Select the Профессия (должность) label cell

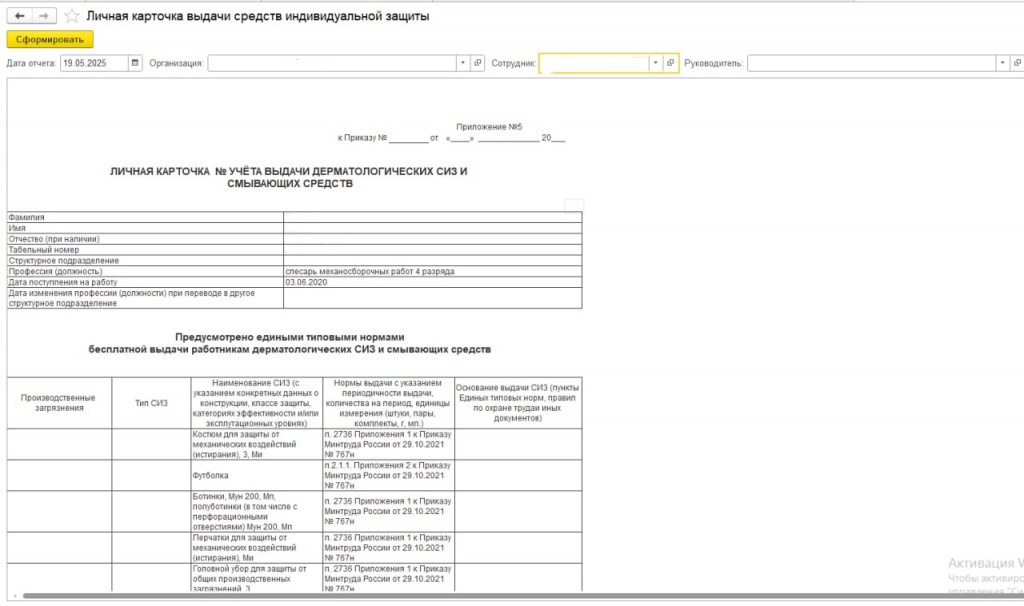coord(145,271)
